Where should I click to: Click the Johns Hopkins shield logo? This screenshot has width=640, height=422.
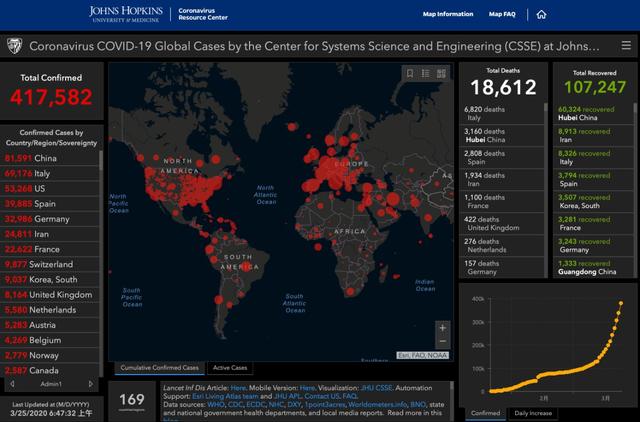(14, 46)
